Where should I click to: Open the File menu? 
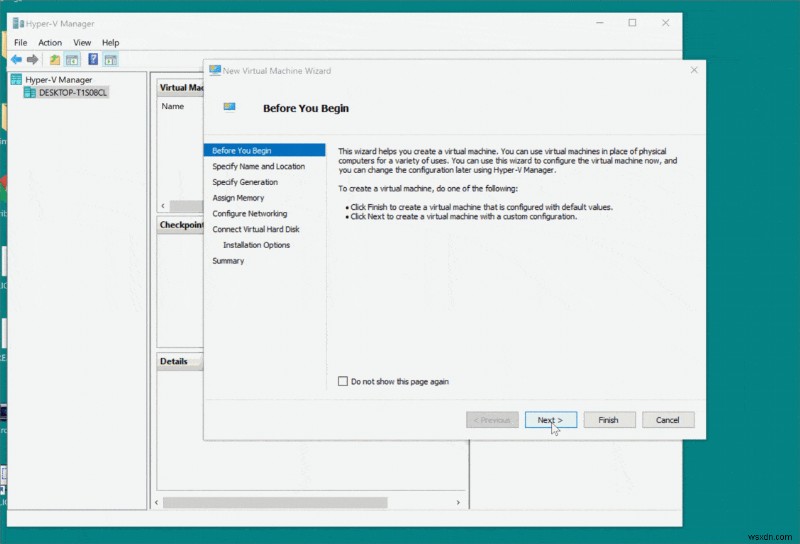point(20,42)
